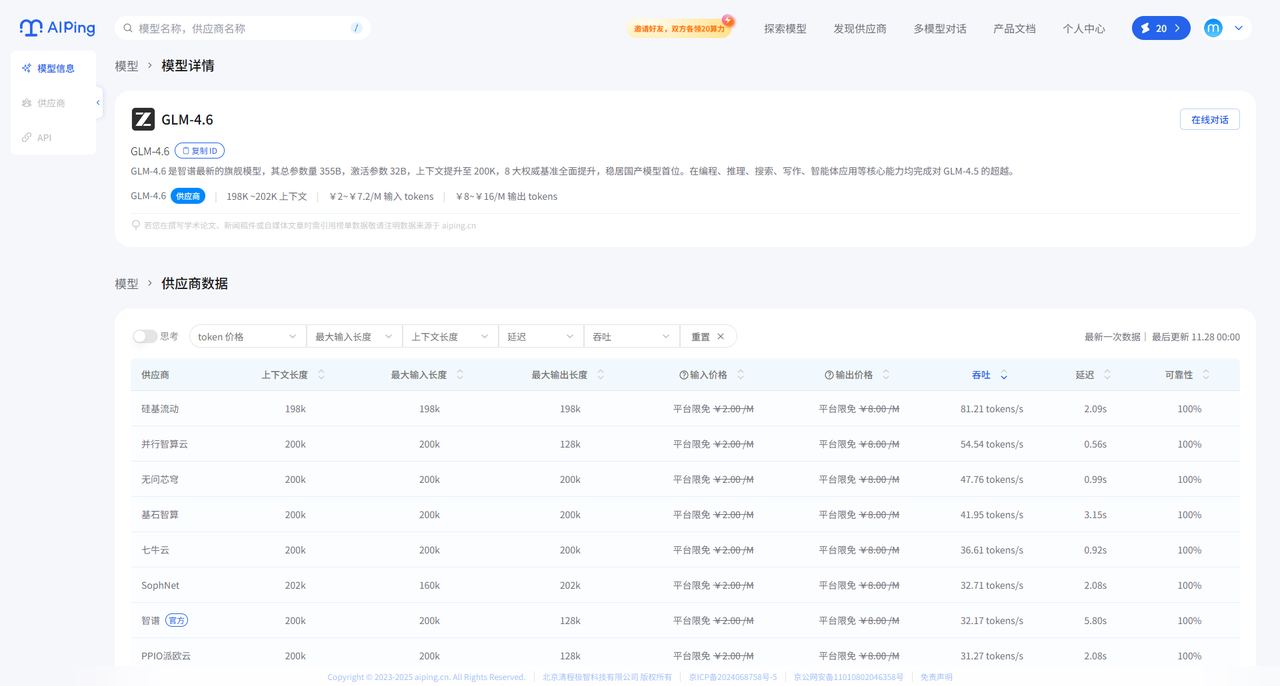1280x686 pixels.
Task: Click the 供应商 column header
Action: coord(155,375)
